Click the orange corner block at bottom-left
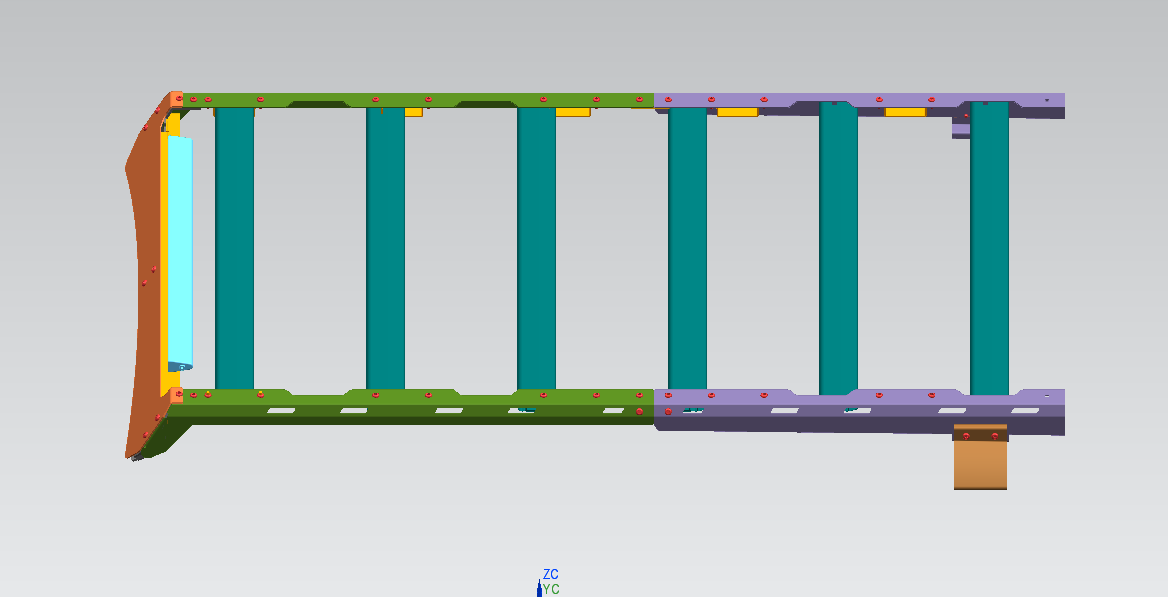The height and width of the screenshot is (597, 1168). pyautogui.click(x=177, y=395)
